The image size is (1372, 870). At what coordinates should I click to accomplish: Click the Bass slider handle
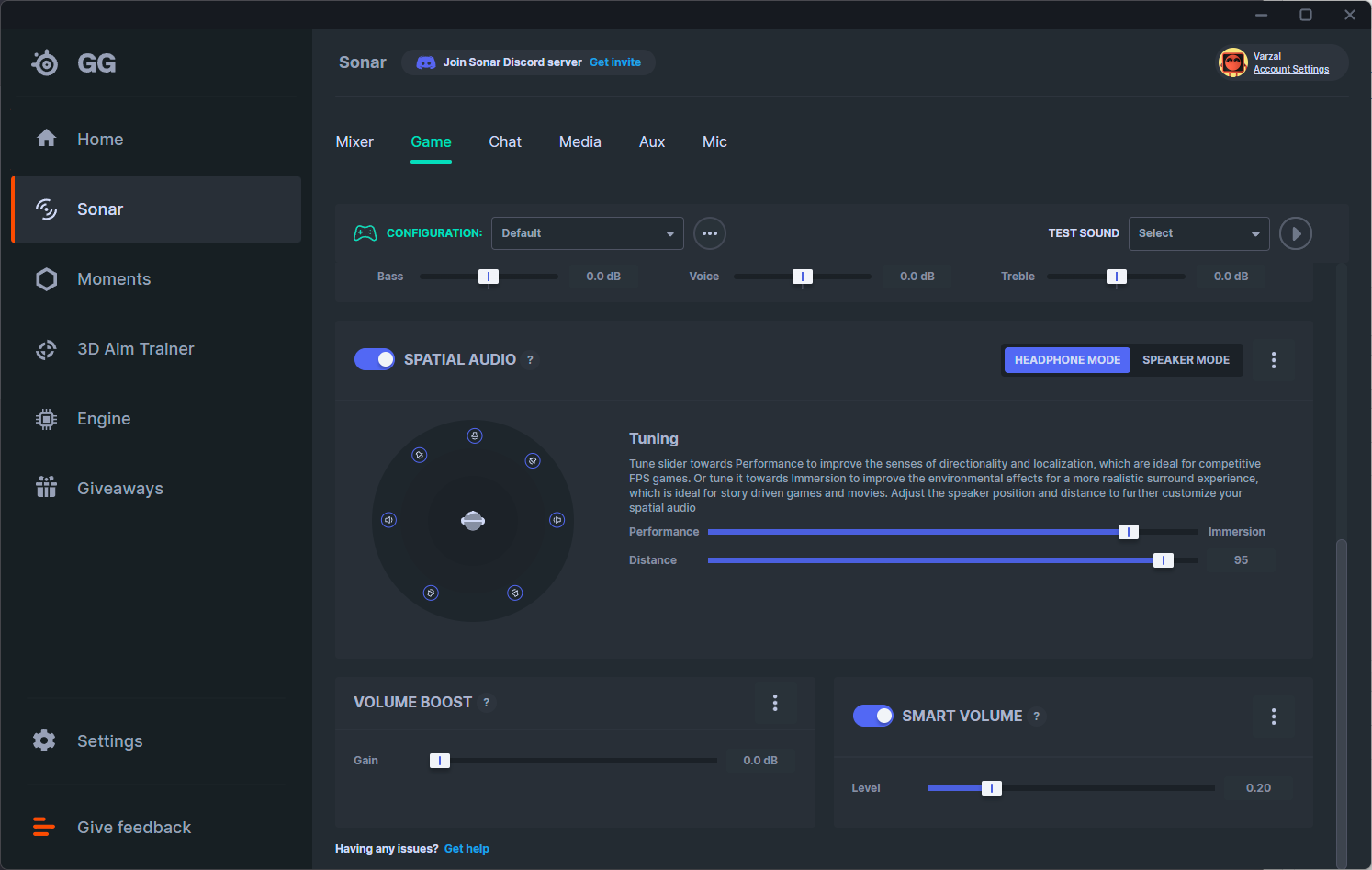tap(489, 277)
